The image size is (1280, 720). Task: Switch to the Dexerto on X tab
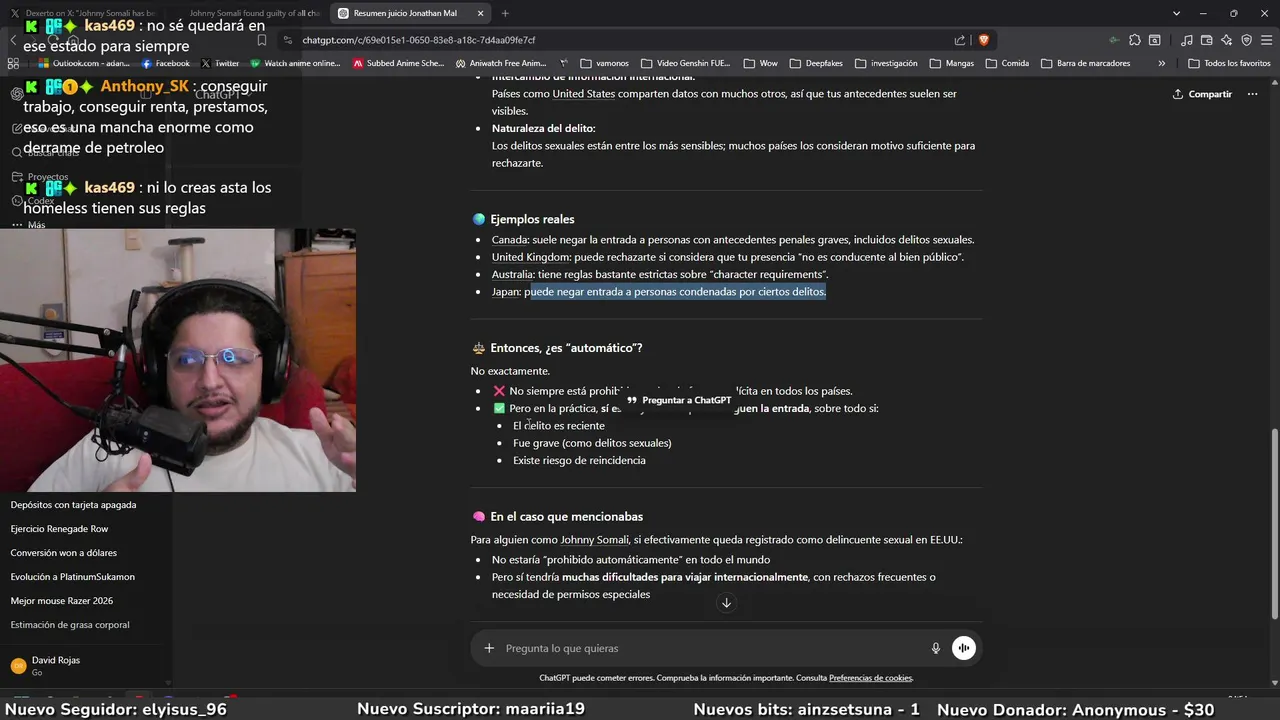[x=82, y=13]
